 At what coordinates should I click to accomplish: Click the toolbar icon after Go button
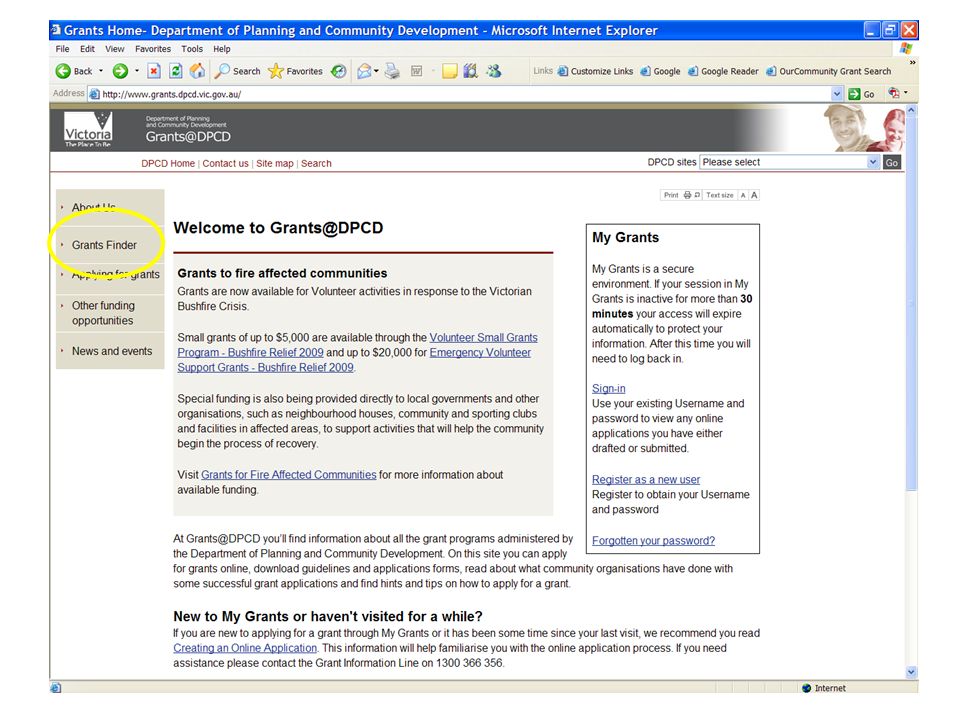click(894, 93)
